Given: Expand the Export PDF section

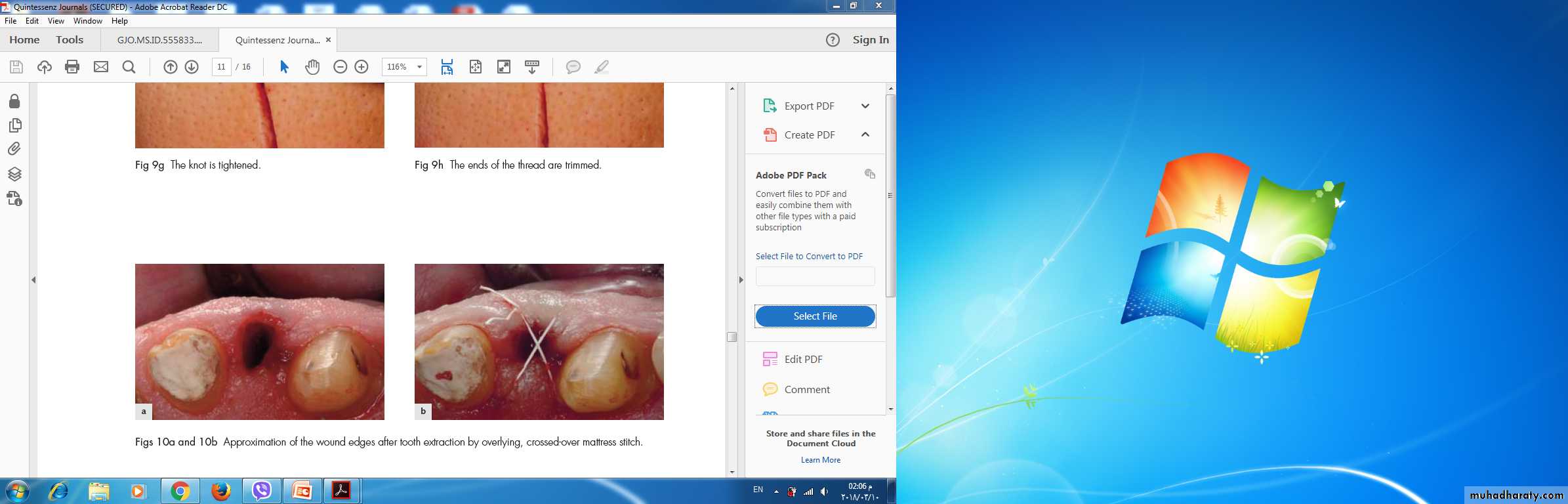Looking at the screenshot, I should (865, 106).
